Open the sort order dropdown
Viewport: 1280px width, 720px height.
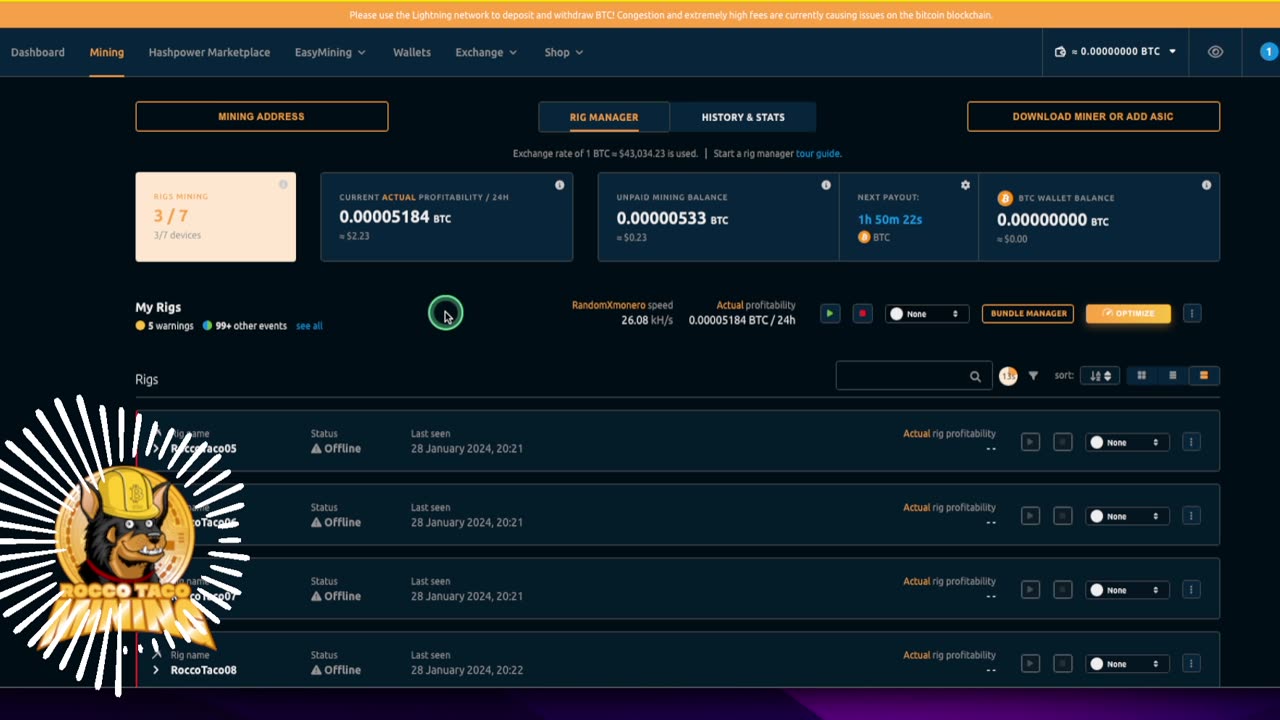coord(1100,376)
